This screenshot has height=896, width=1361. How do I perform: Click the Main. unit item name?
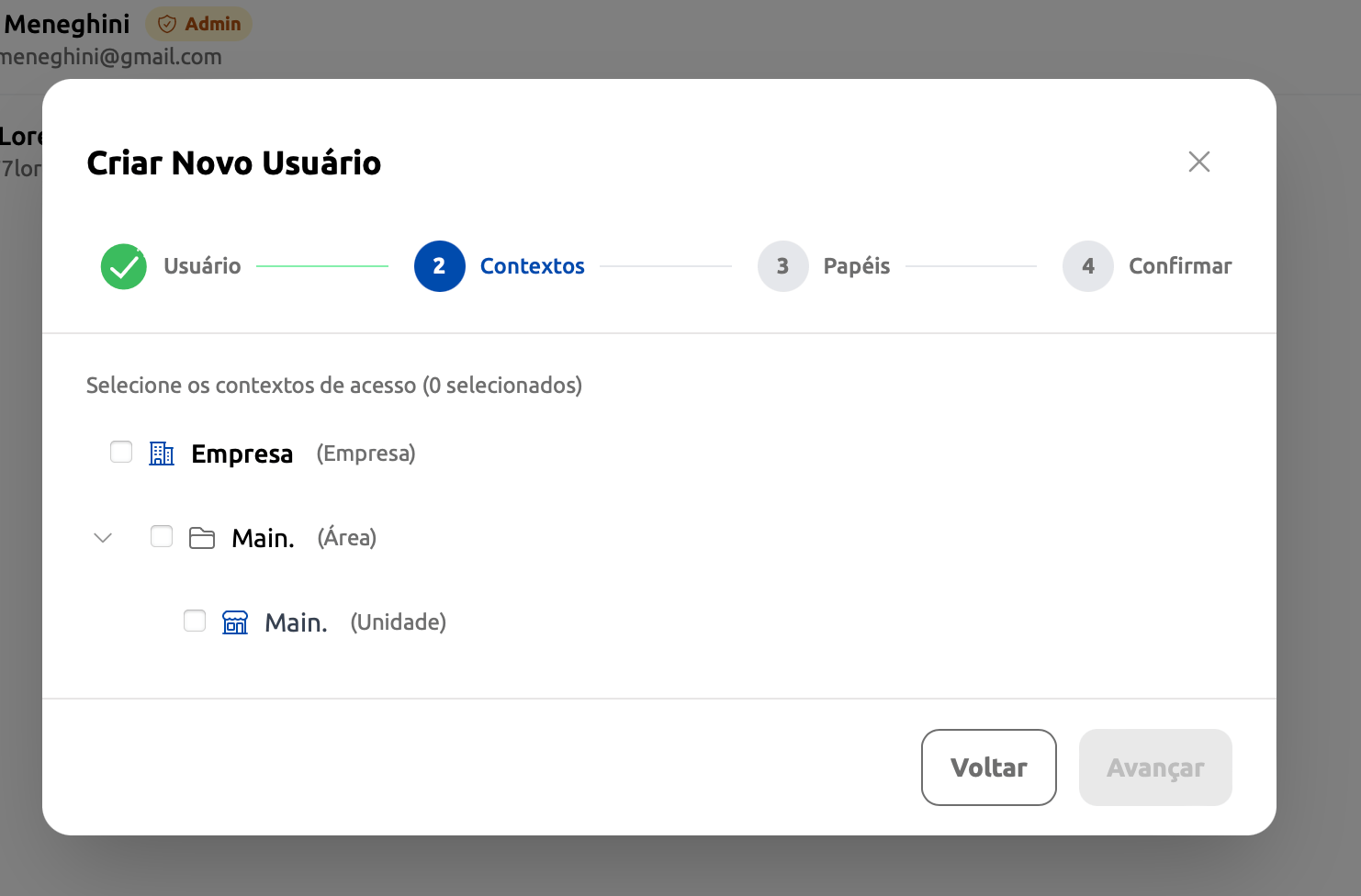[297, 622]
